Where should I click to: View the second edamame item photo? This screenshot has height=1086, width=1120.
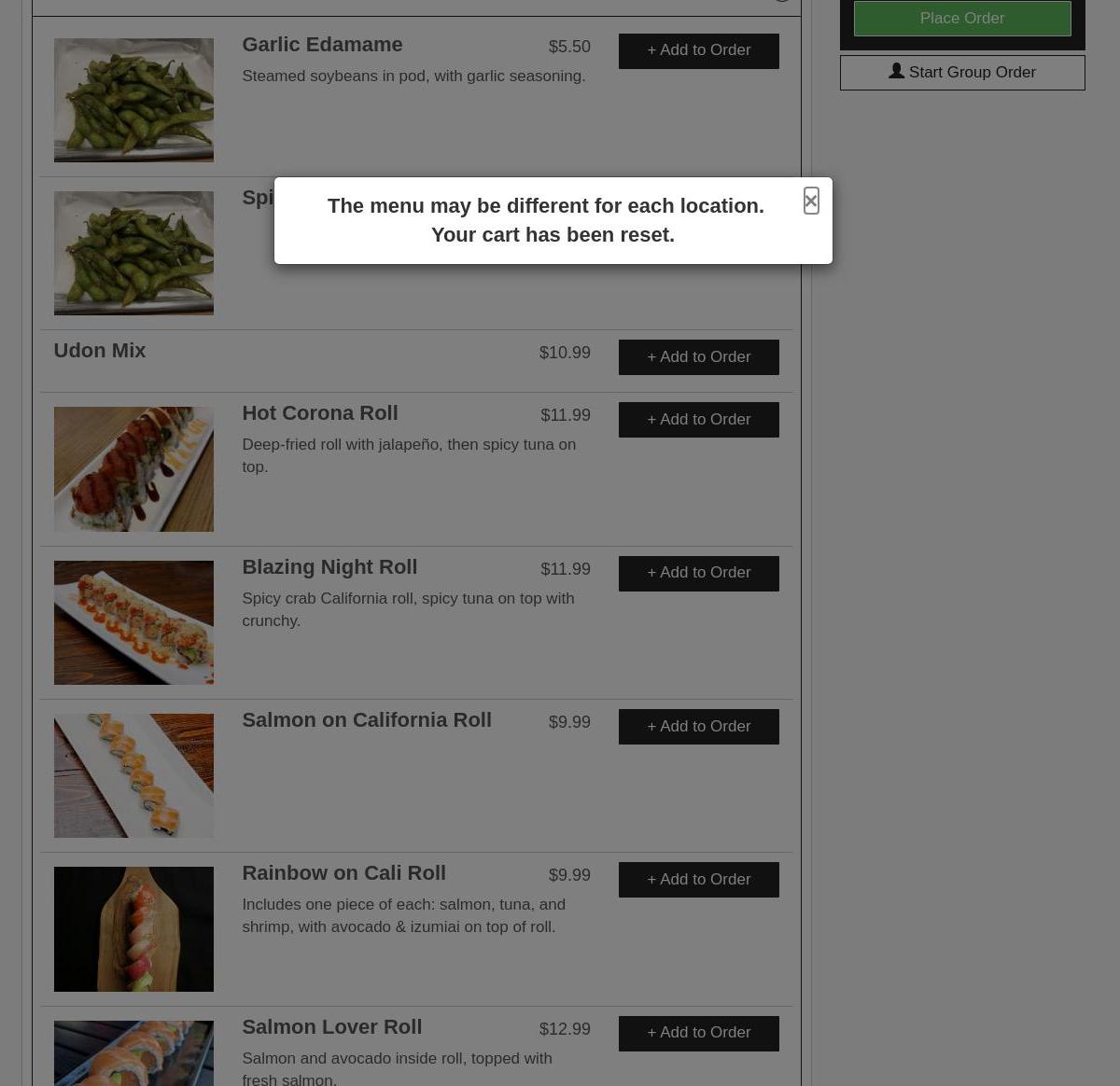[x=133, y=254]
